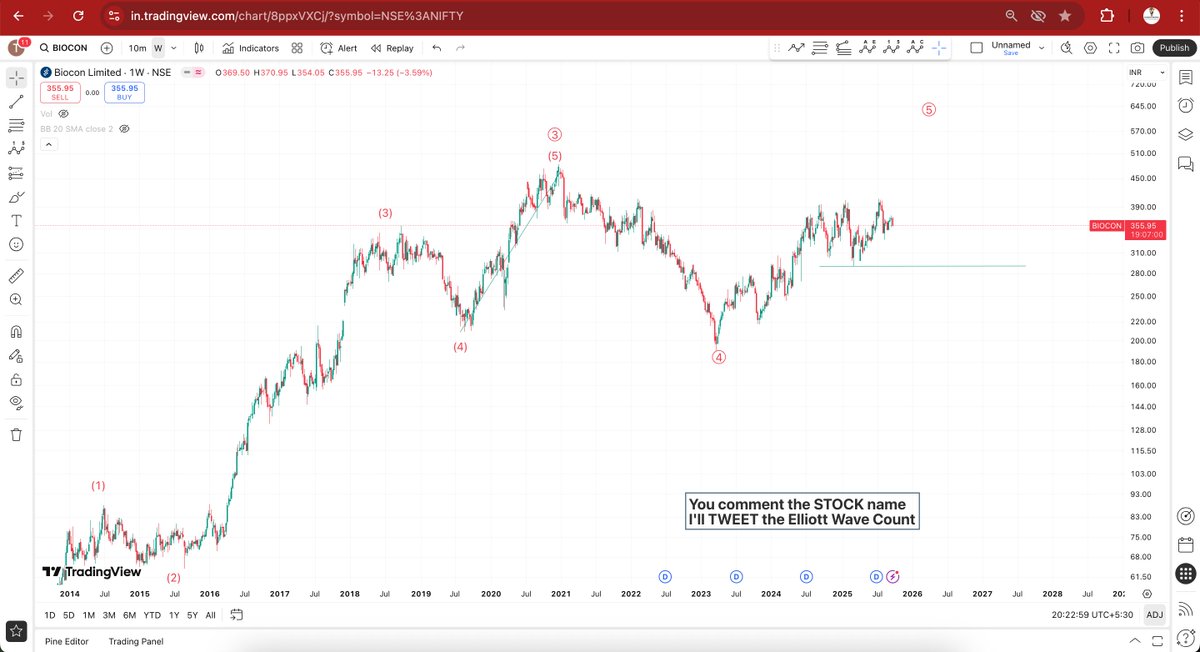Open the candlestick chart style menu
This screenshot has width=1200, height=652.
click(199, 48)
